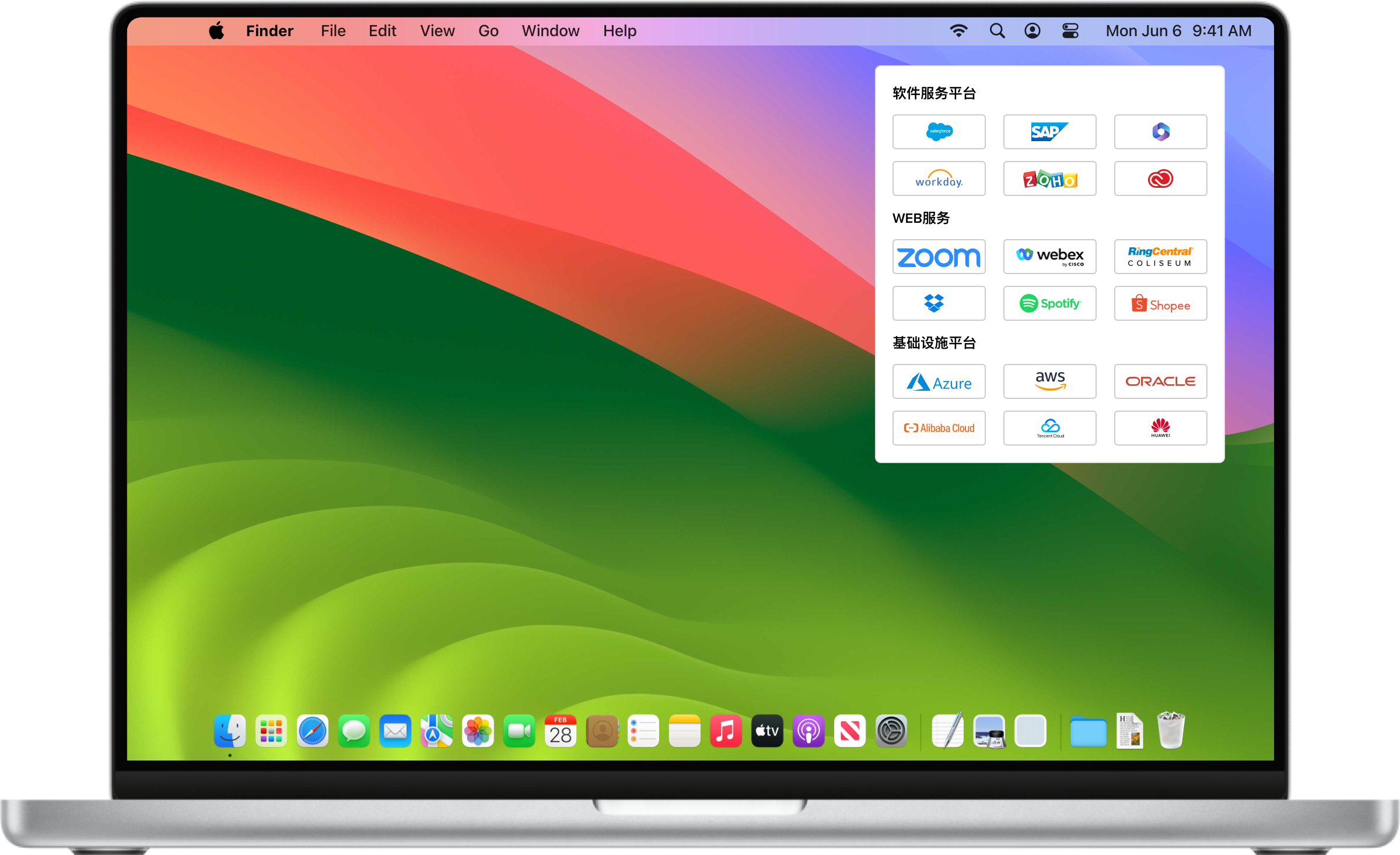Open the SAP logo tile
The width and height of the screenshot is (1400, 855).
coord(1049,132)
